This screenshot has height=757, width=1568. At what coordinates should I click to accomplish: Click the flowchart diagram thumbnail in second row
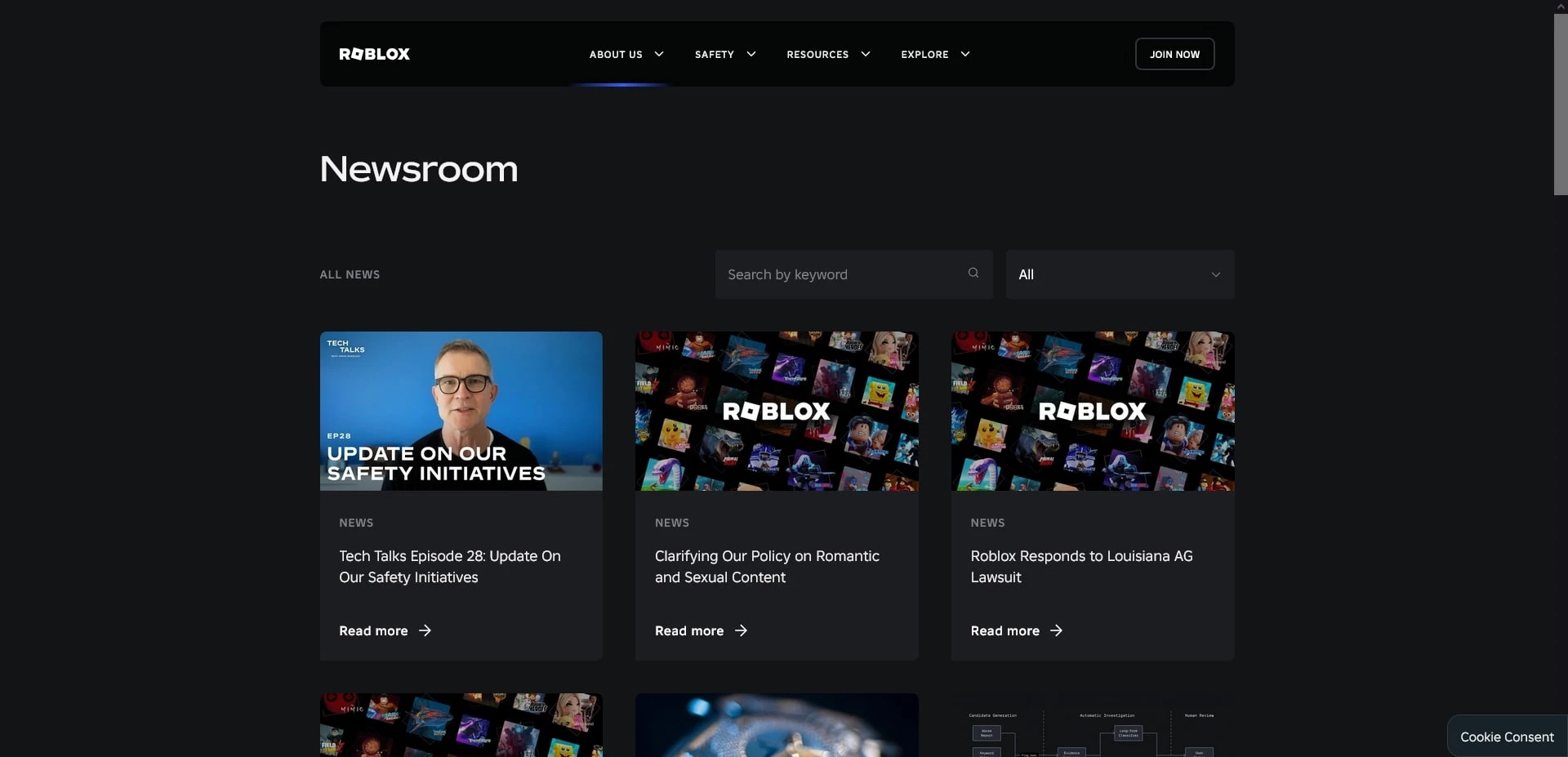(x=1092, y=725)
